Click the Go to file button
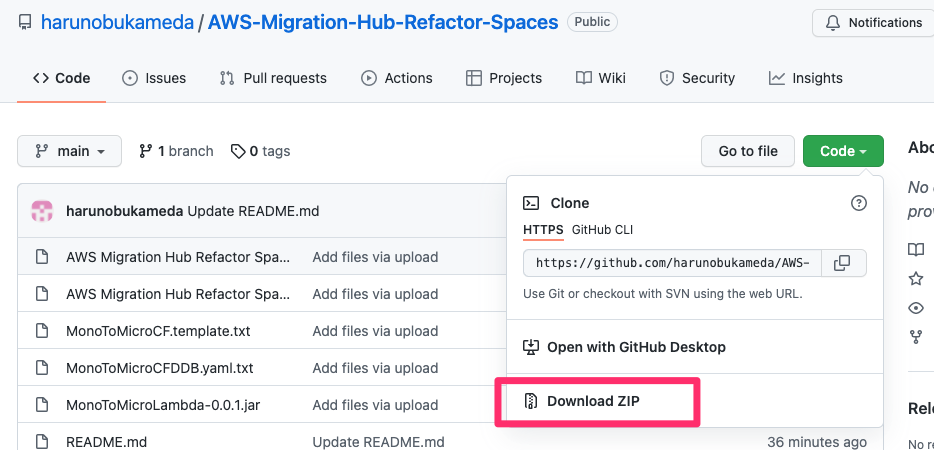 (748, 151)
